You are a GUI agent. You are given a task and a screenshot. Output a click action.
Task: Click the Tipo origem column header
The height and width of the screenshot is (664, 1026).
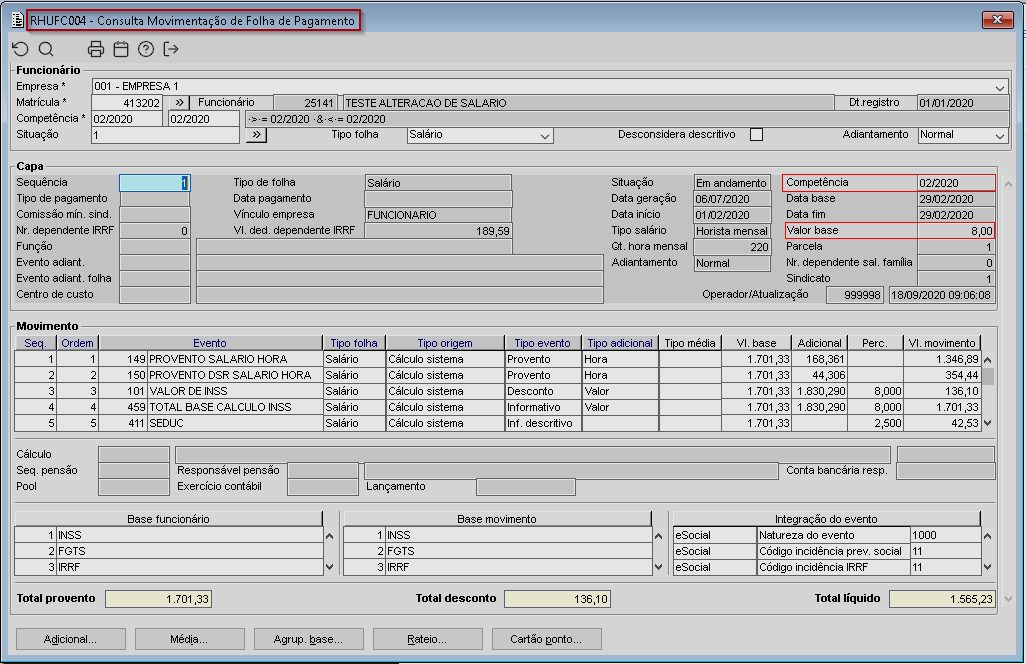[x=443, y=343]
